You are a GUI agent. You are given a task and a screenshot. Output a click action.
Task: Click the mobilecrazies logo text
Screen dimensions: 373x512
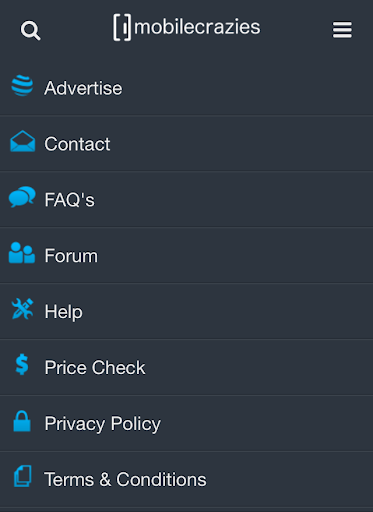click(197, 27)
